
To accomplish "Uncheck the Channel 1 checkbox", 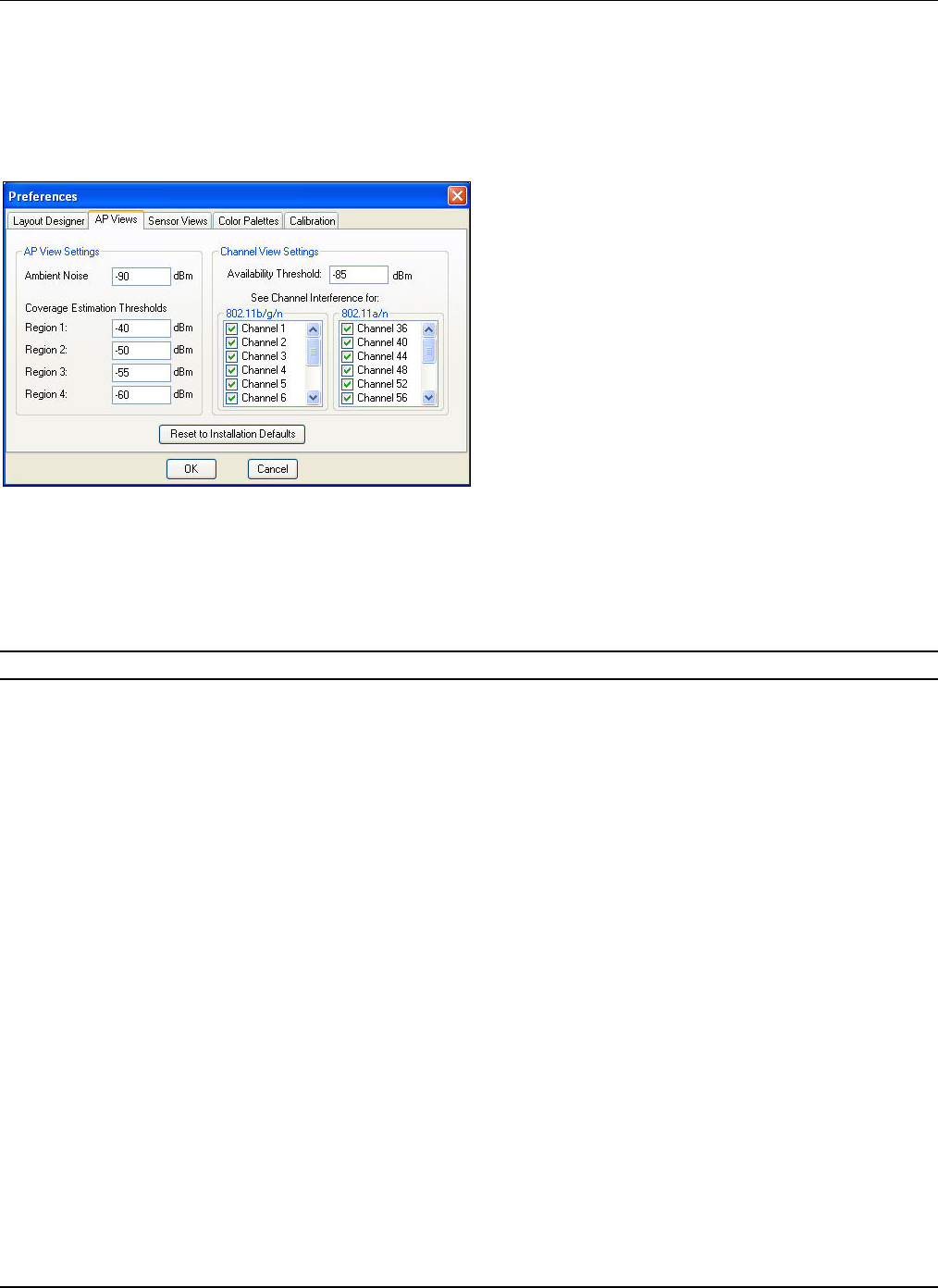I will coord(232,328).
